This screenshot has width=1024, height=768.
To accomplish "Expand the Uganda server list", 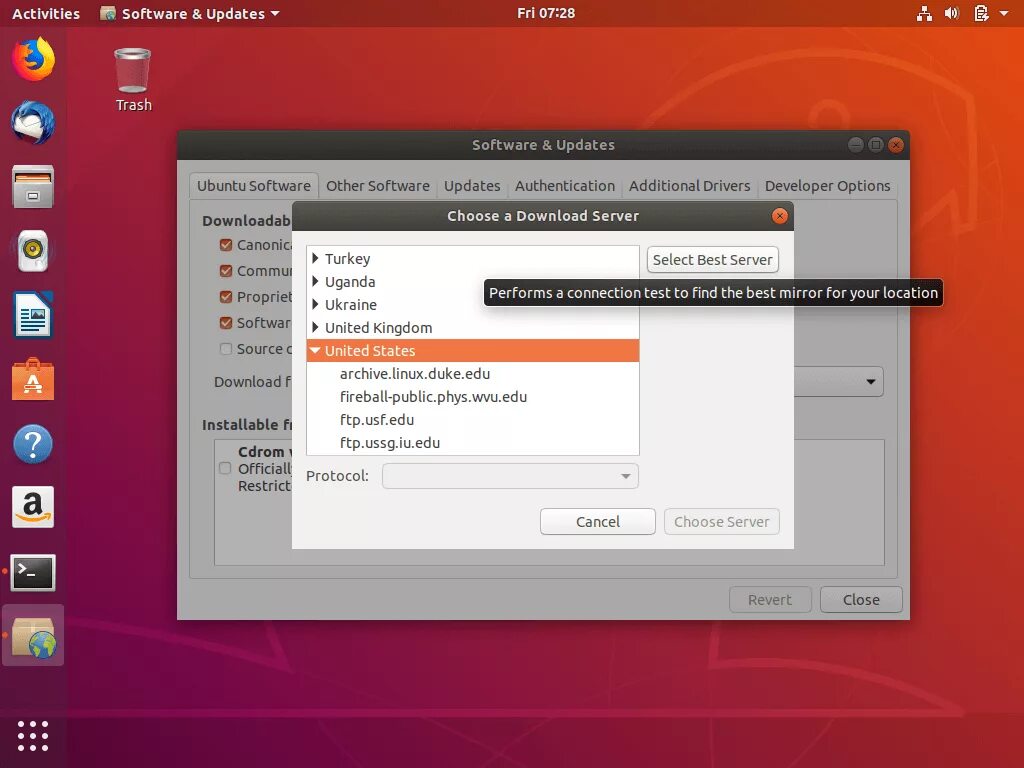I will (315, 281).
